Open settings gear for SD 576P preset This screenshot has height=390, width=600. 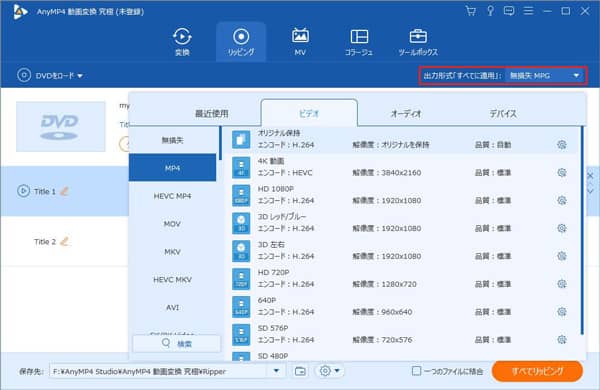tap(562, 339)
